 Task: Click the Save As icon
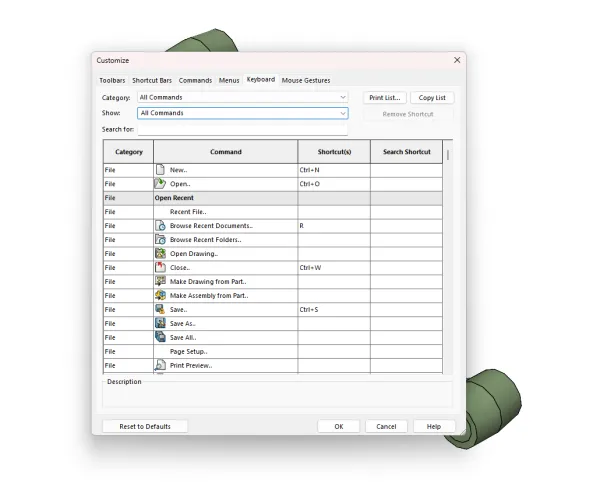[x=160, y=323]
